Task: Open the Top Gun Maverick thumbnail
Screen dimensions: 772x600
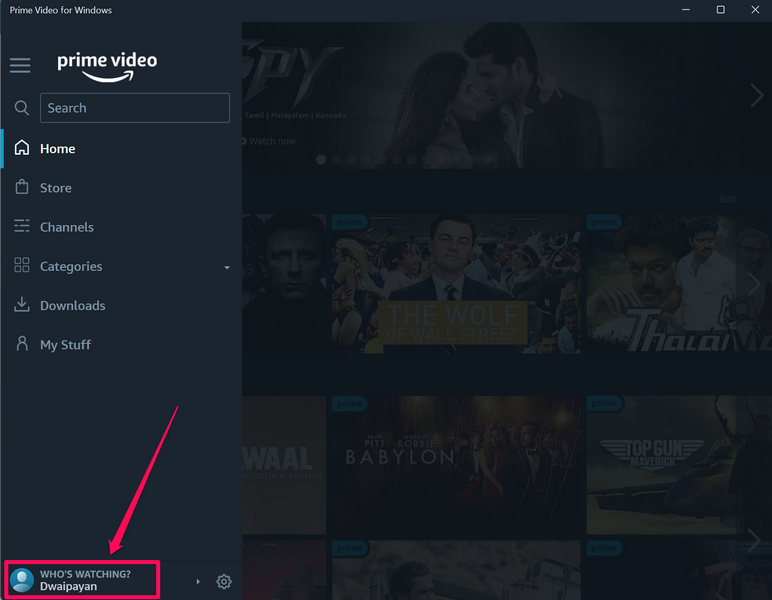Action: pos(679,465)
